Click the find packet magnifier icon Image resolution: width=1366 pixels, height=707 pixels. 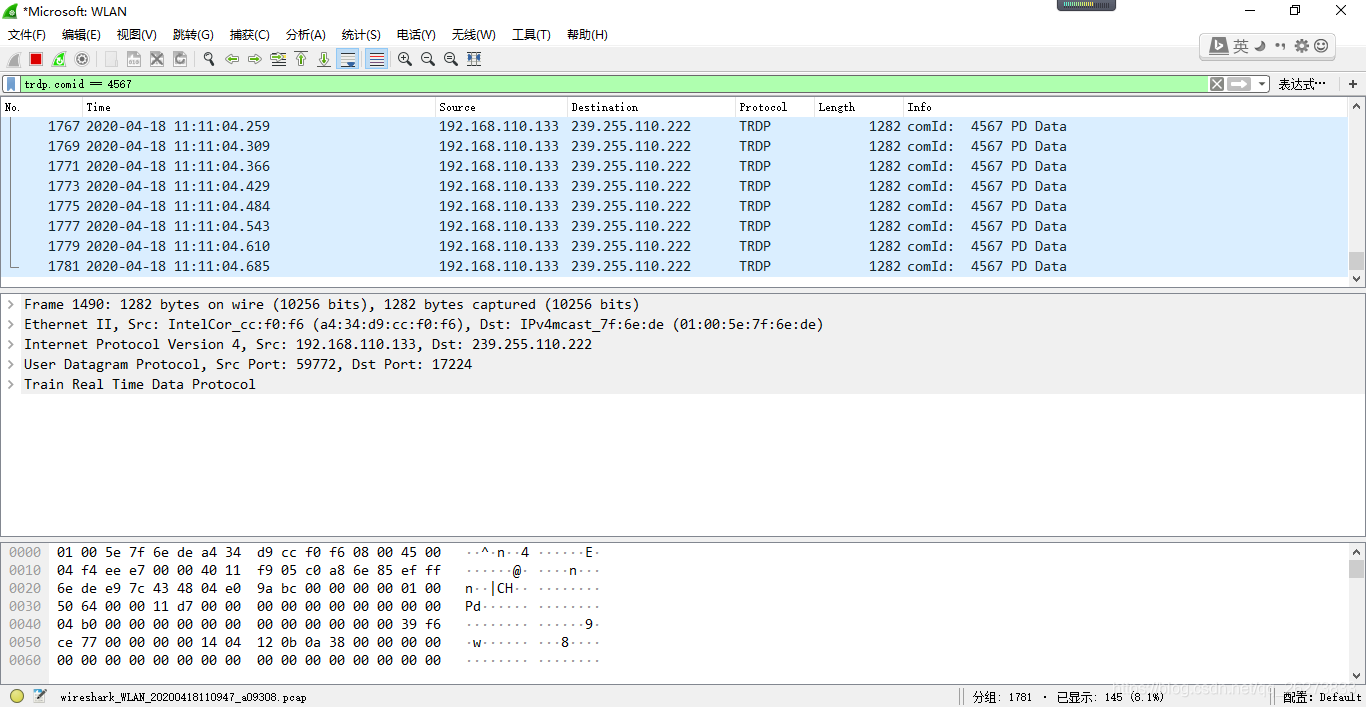click(208, 58)
